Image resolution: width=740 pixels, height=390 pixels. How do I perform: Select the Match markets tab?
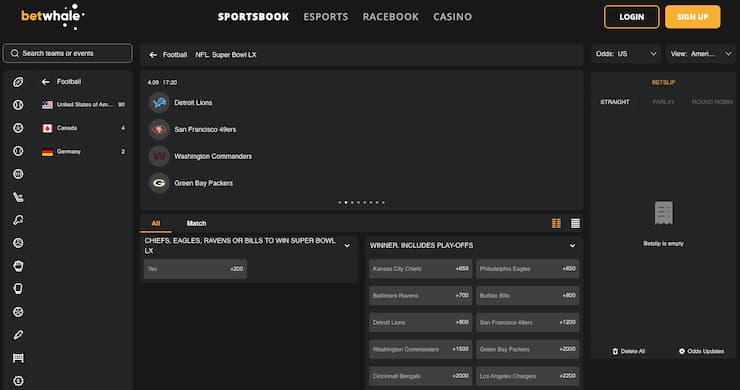pos(196,223)
